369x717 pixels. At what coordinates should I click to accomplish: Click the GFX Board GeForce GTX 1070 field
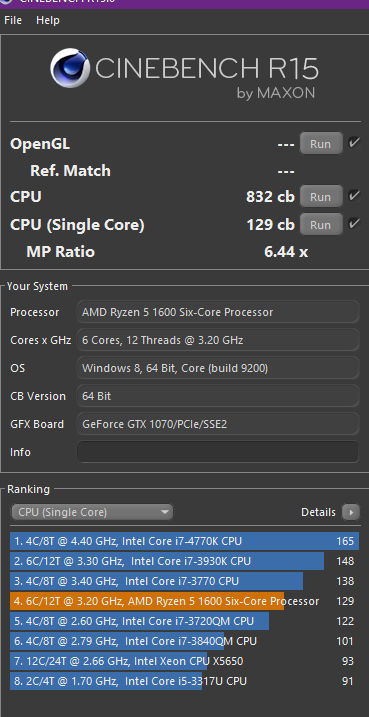(x=218, y=424)
